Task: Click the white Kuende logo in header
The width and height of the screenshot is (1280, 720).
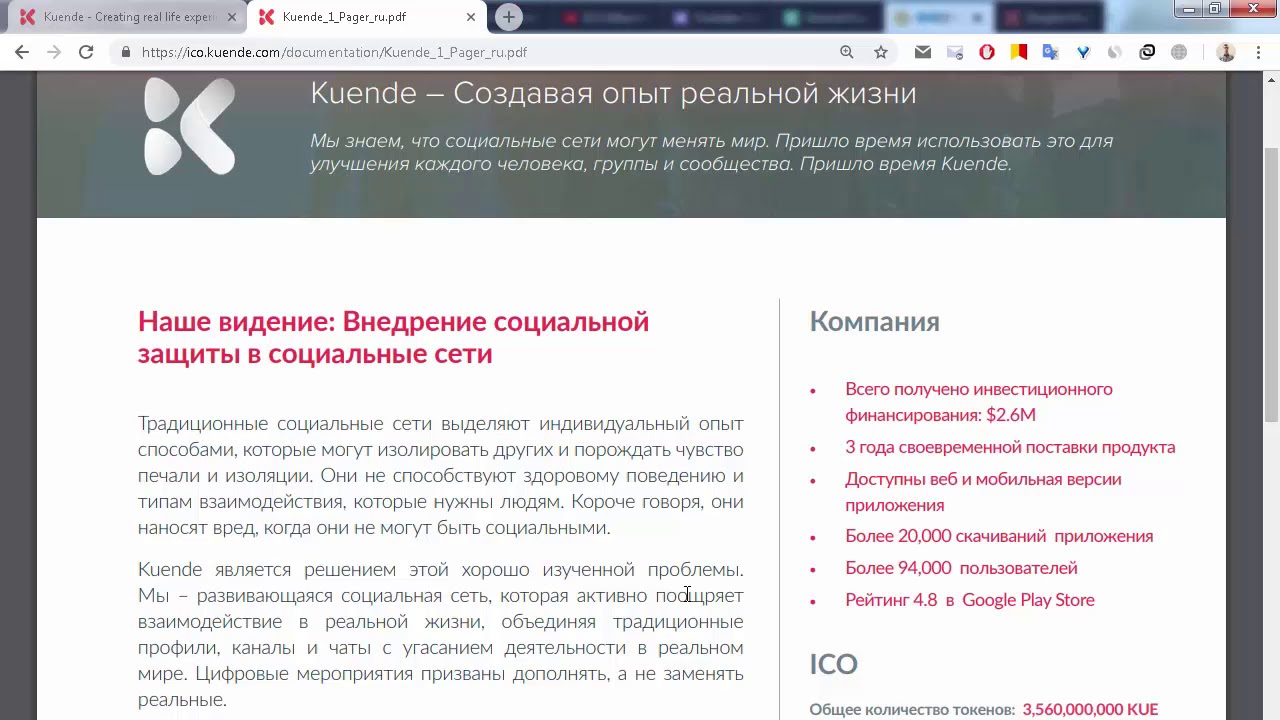Action: (190, 127)
